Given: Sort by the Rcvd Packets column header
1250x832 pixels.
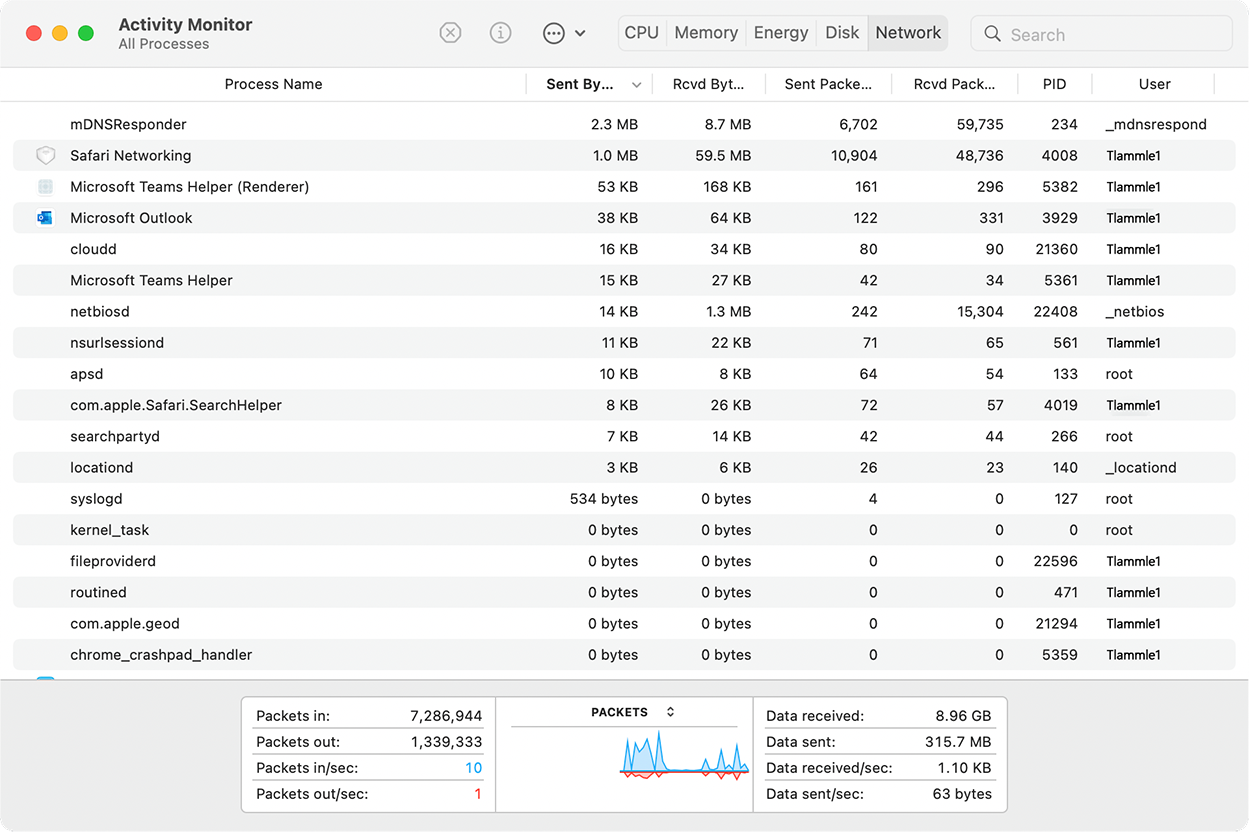Looking at the screenshot, I should pos(953,84).
